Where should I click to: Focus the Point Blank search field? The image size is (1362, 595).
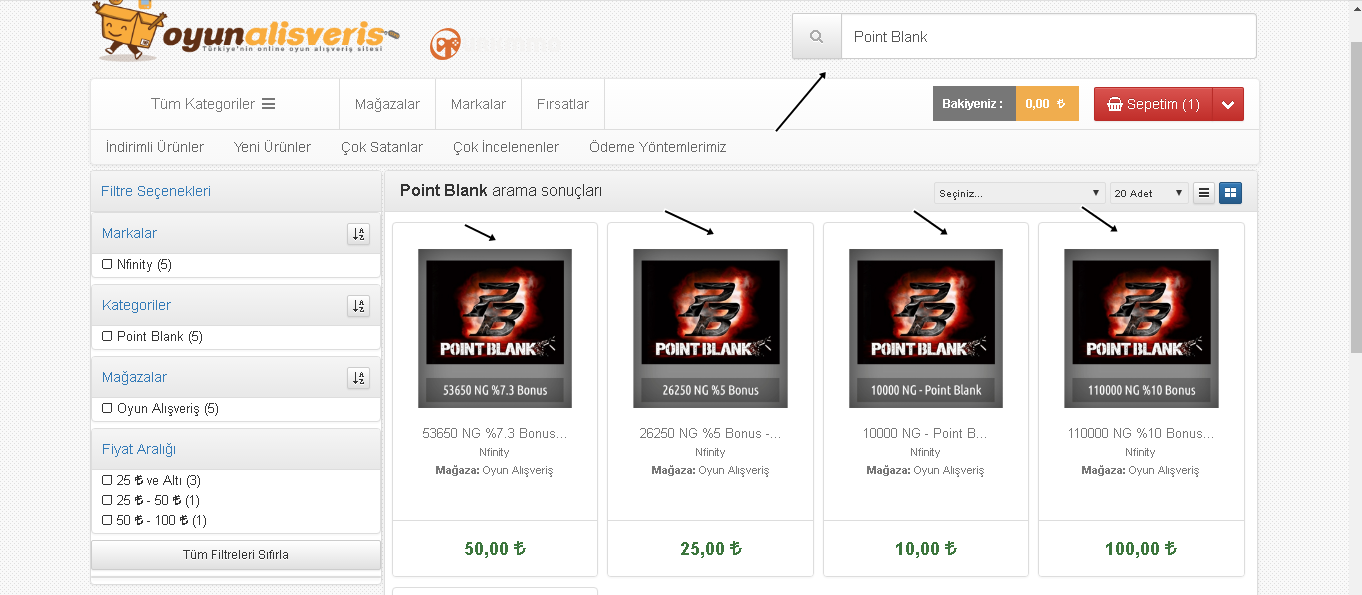click(1048, 37)
